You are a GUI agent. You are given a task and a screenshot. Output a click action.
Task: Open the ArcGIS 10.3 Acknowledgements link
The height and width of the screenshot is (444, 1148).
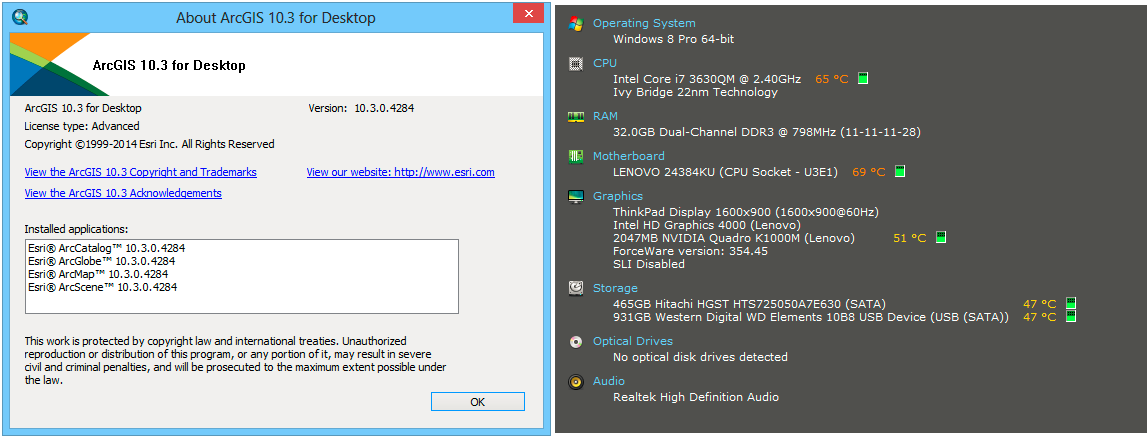123,193
